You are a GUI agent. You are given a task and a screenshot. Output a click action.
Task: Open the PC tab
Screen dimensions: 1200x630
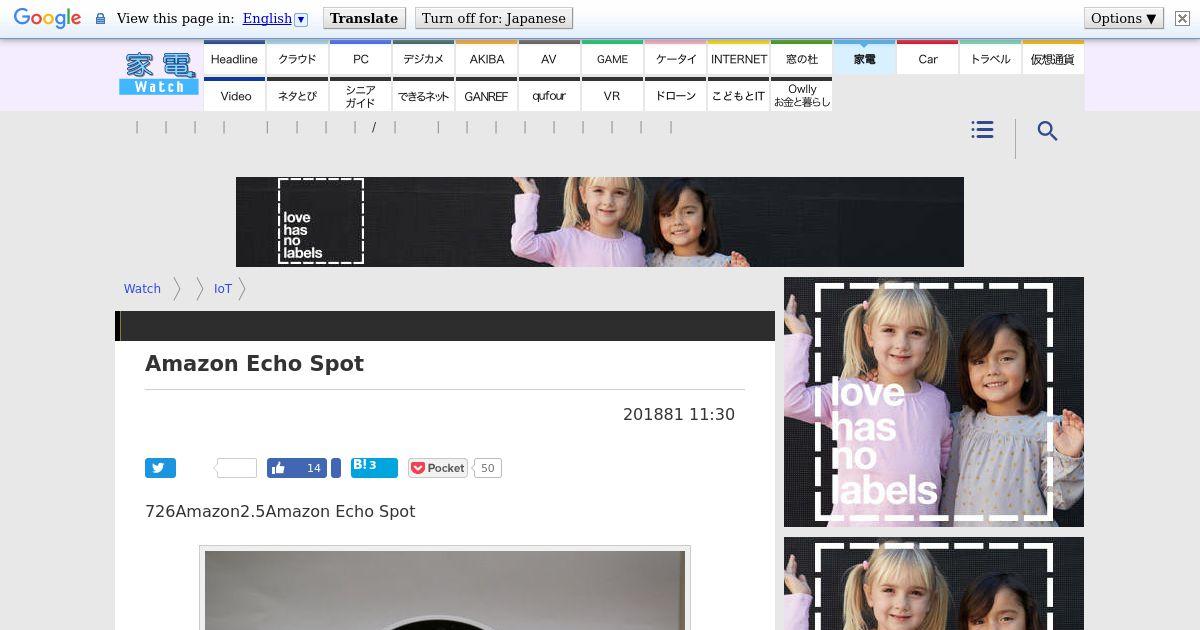pyautogui.click(x=360, y=58)
